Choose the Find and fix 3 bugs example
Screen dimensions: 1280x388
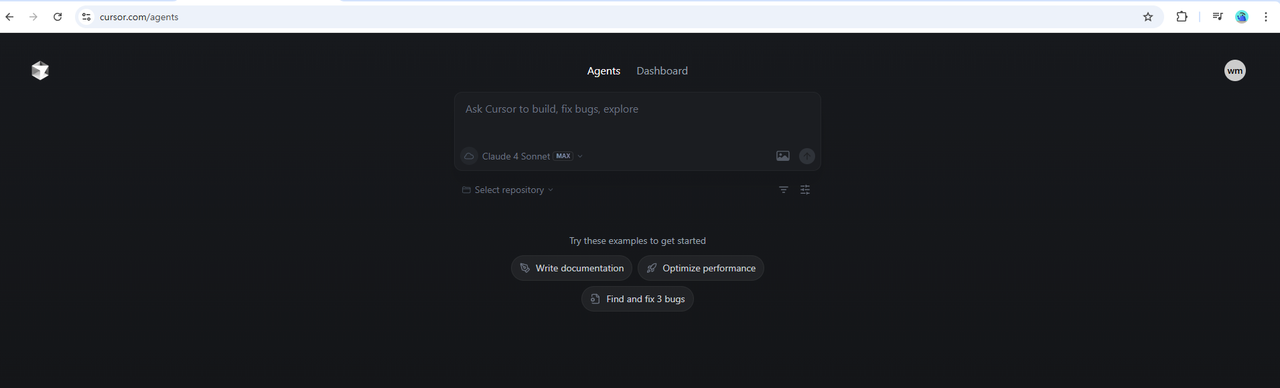coord(637,299)
